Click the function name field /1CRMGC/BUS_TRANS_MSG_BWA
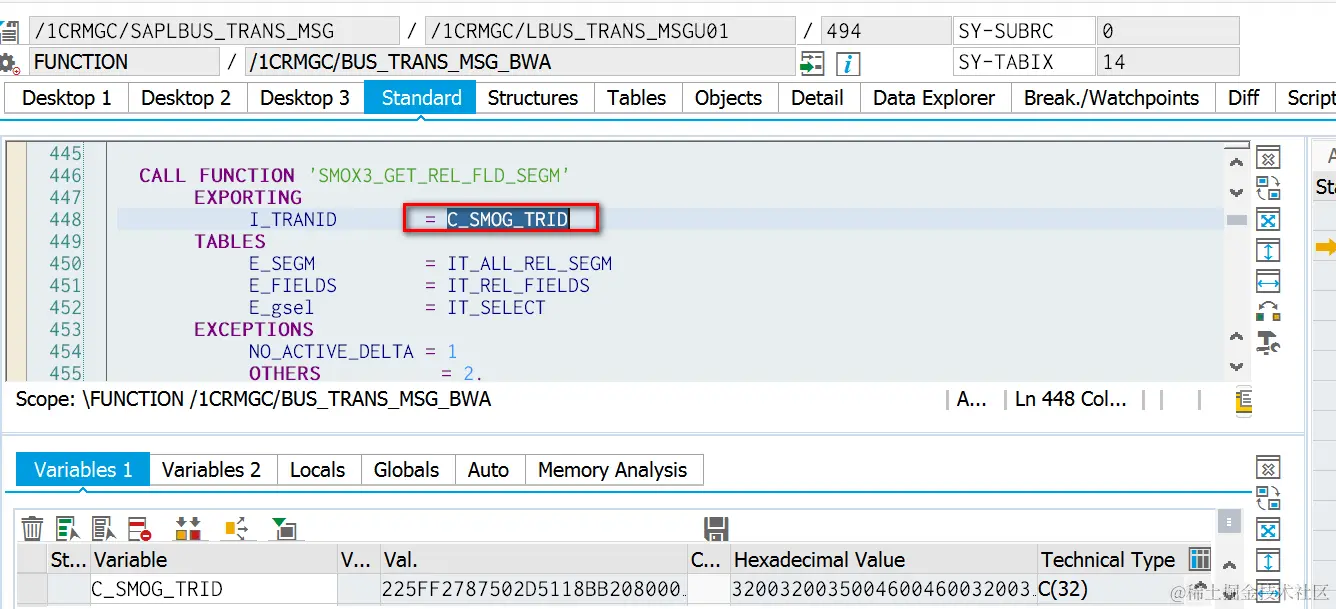Viewport: 1336px width, 609px height. point(519,63)
